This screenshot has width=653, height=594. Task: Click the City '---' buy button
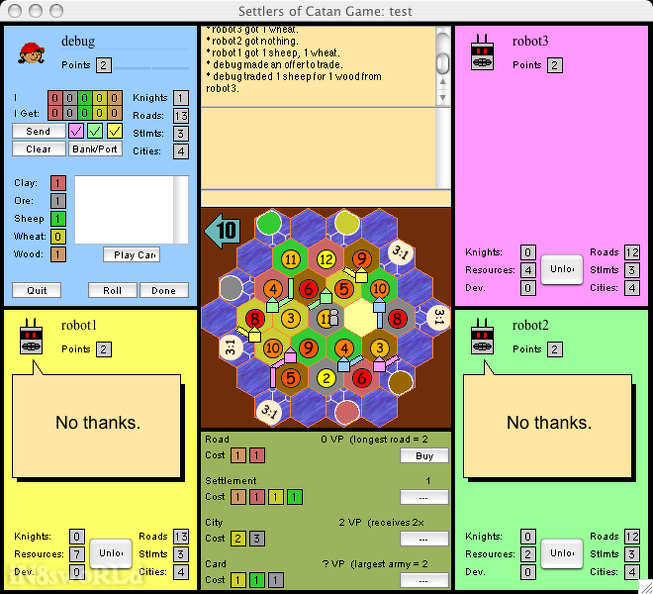click(424, 539)
